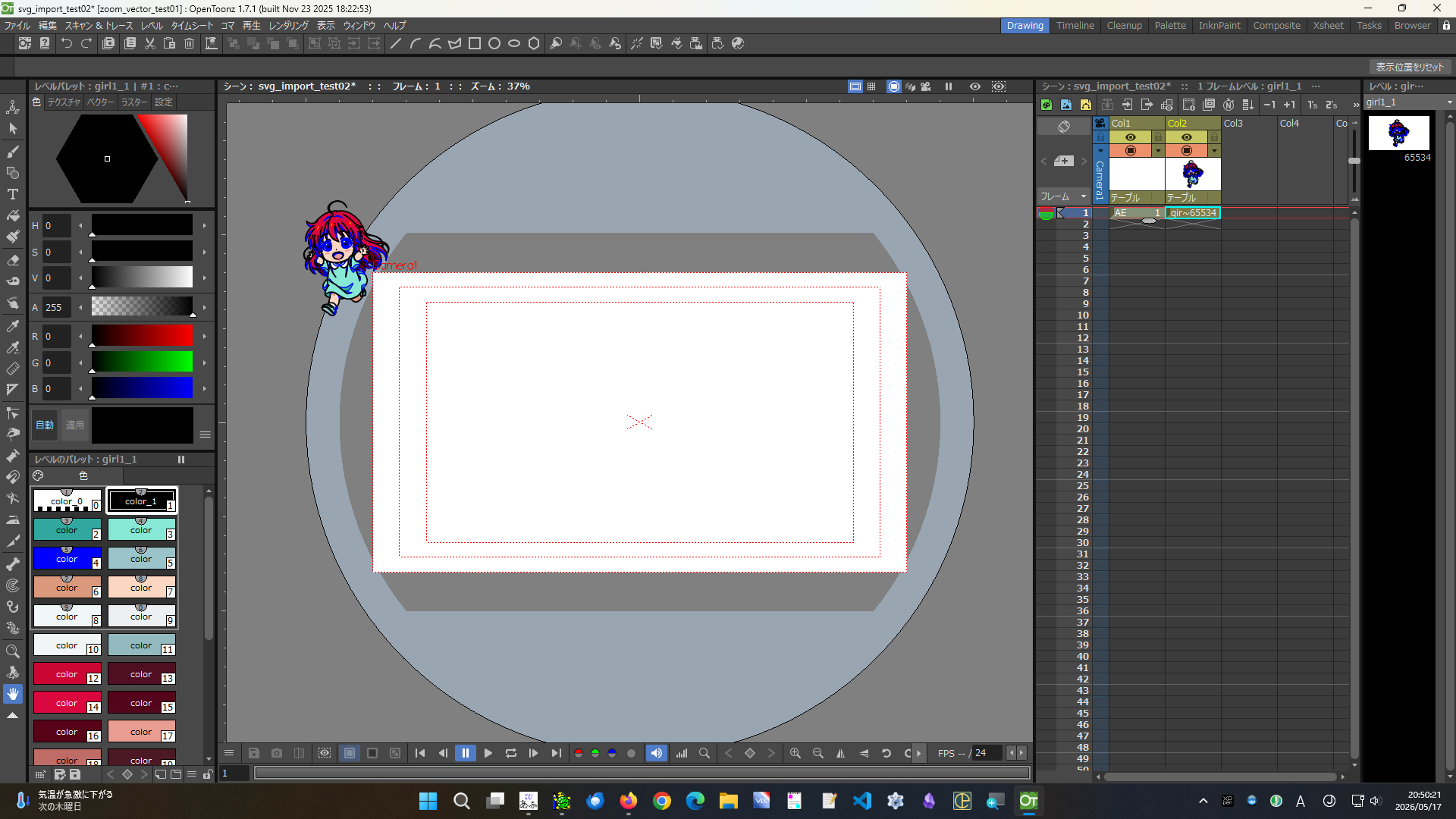Click the New Vector Level yellow icon
This screenshot has width=1456, height=819.
click(x=1086, y=105)
